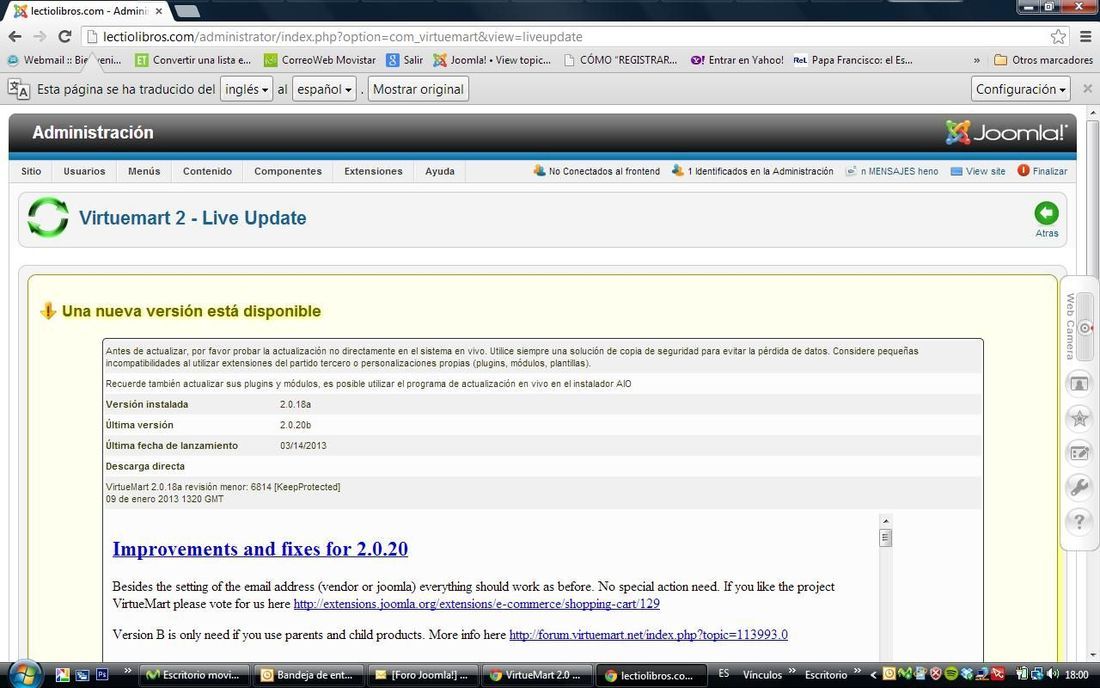
Task: Click 1 Identificados en la Administración status
Action: (x=760, y=171)
